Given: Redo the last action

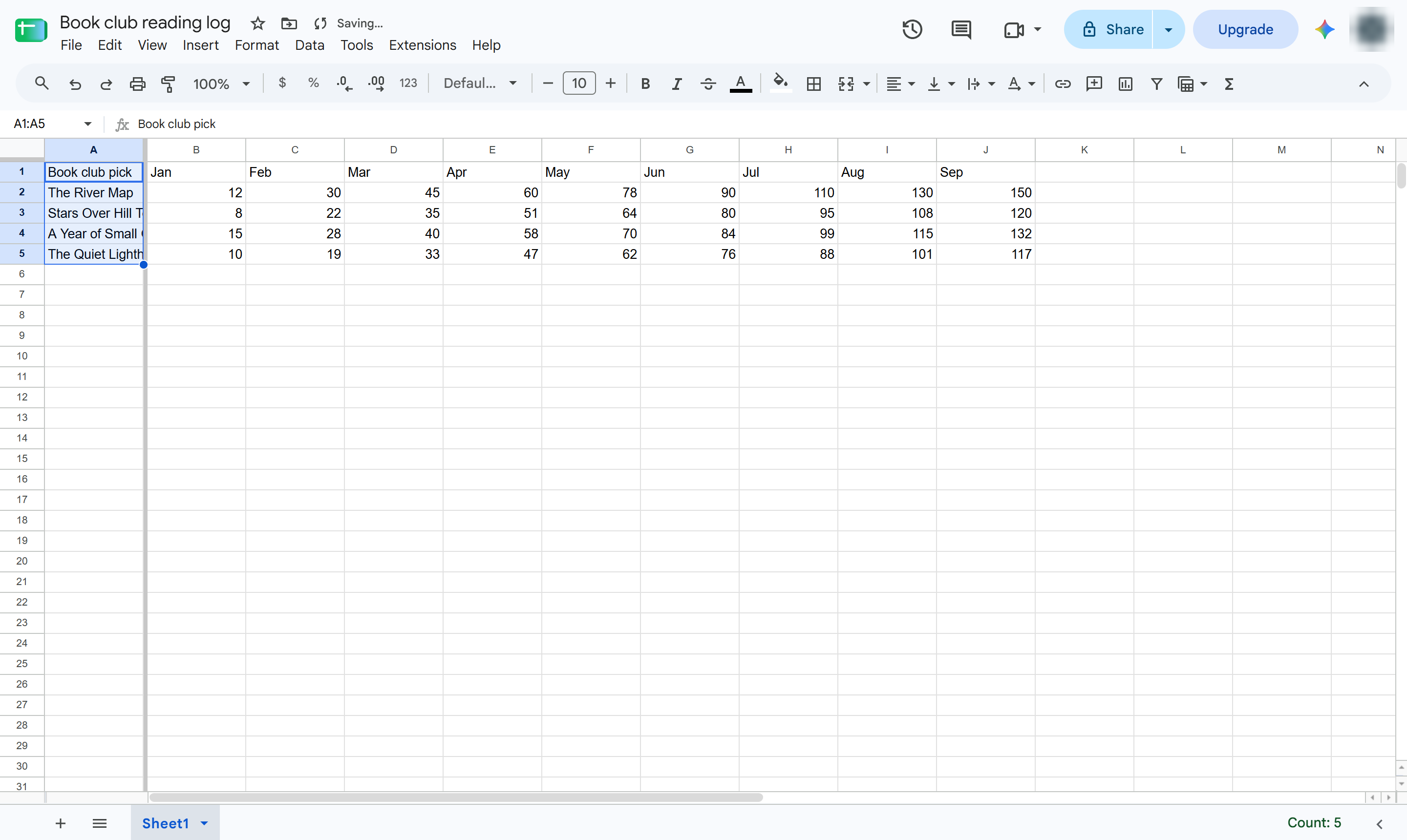Looking at the screenshot, I should [x=106, y=84].
